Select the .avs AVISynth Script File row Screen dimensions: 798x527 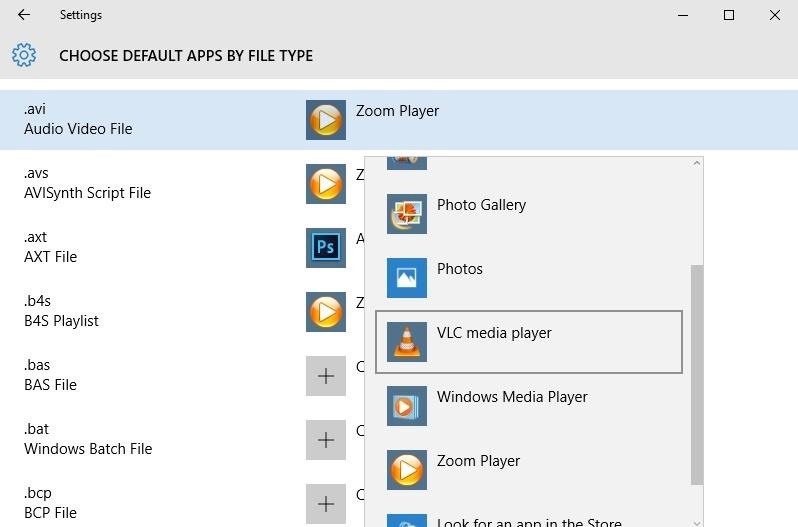pyautogui.click(x=182, y=184)
